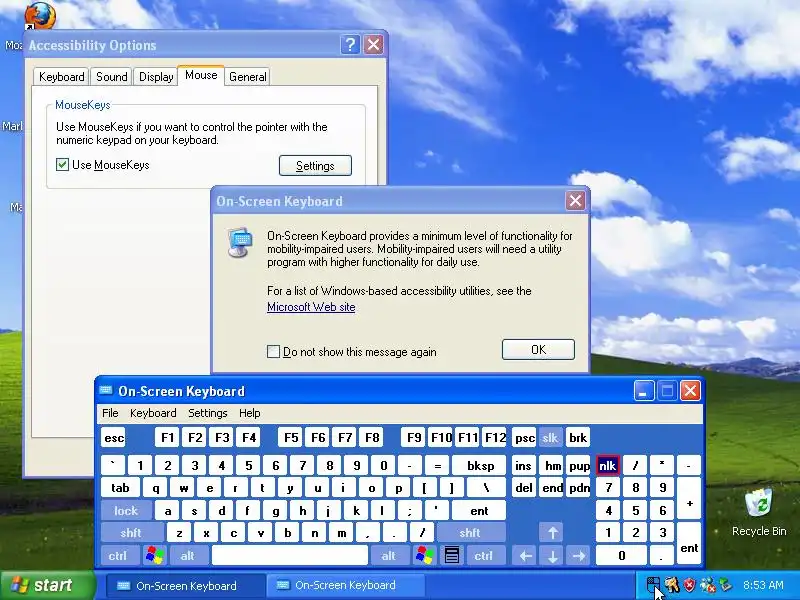Open the Keyboard menu

coord(153,413)
